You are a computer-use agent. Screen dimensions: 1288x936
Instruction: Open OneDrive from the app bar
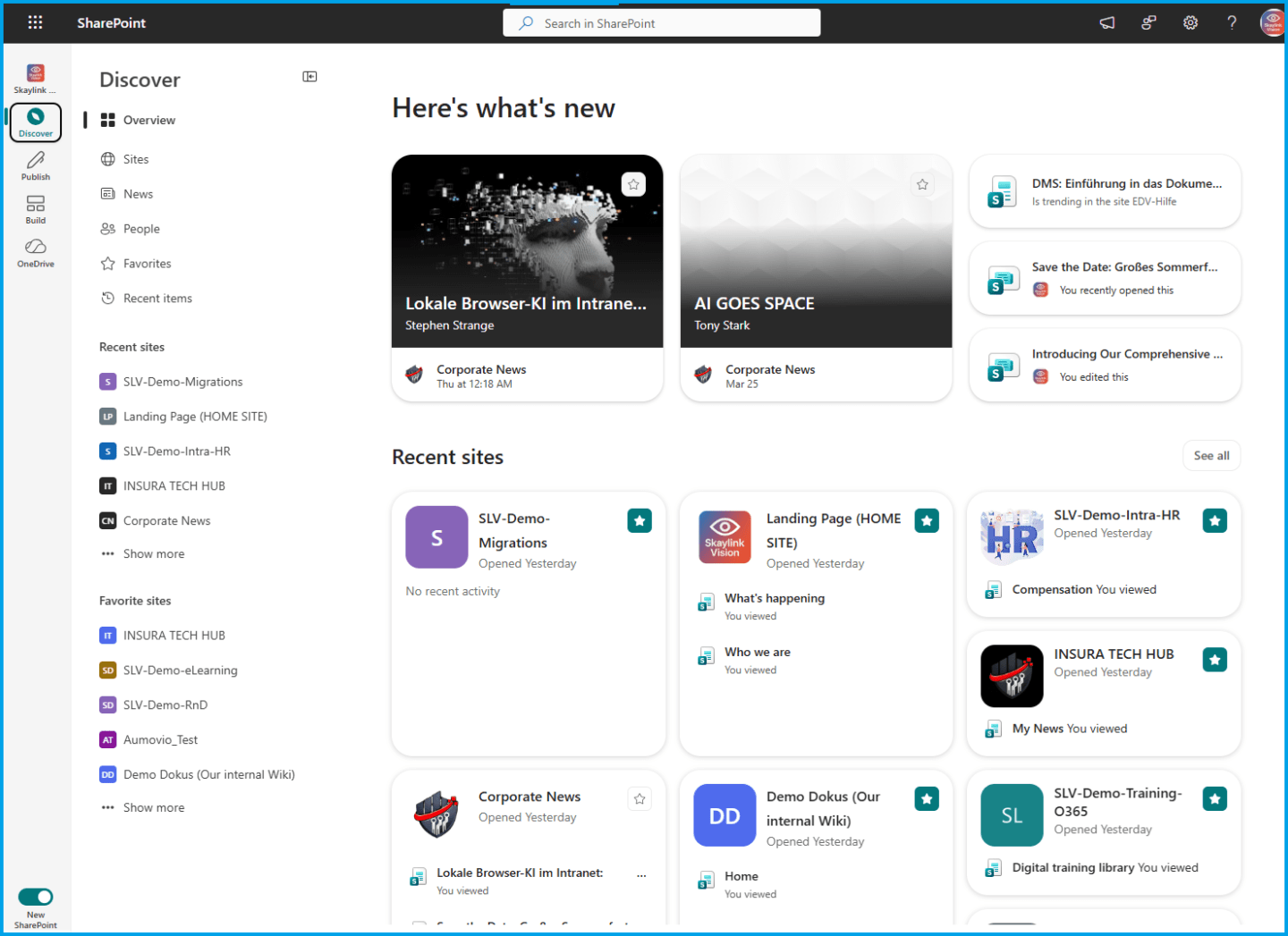pyautogui.click(x=36, y=252)
